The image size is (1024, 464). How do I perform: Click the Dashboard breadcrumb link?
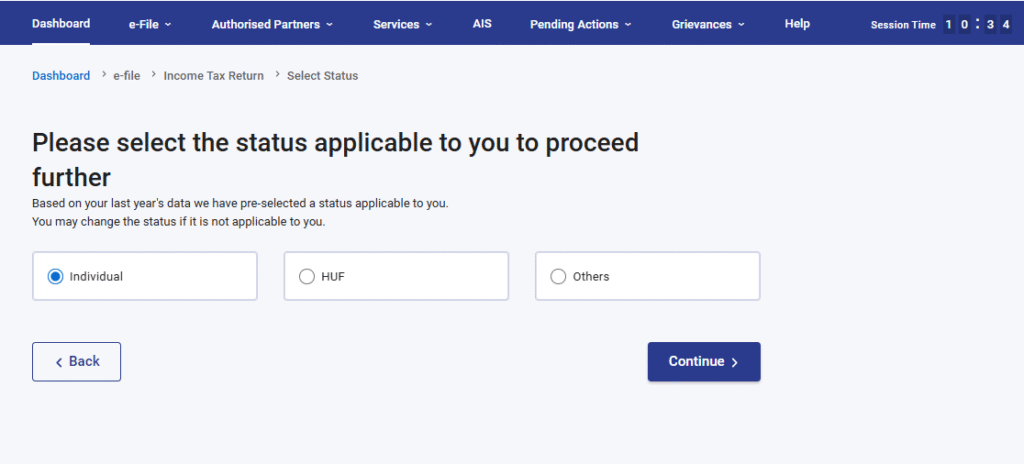click(61, 76)
